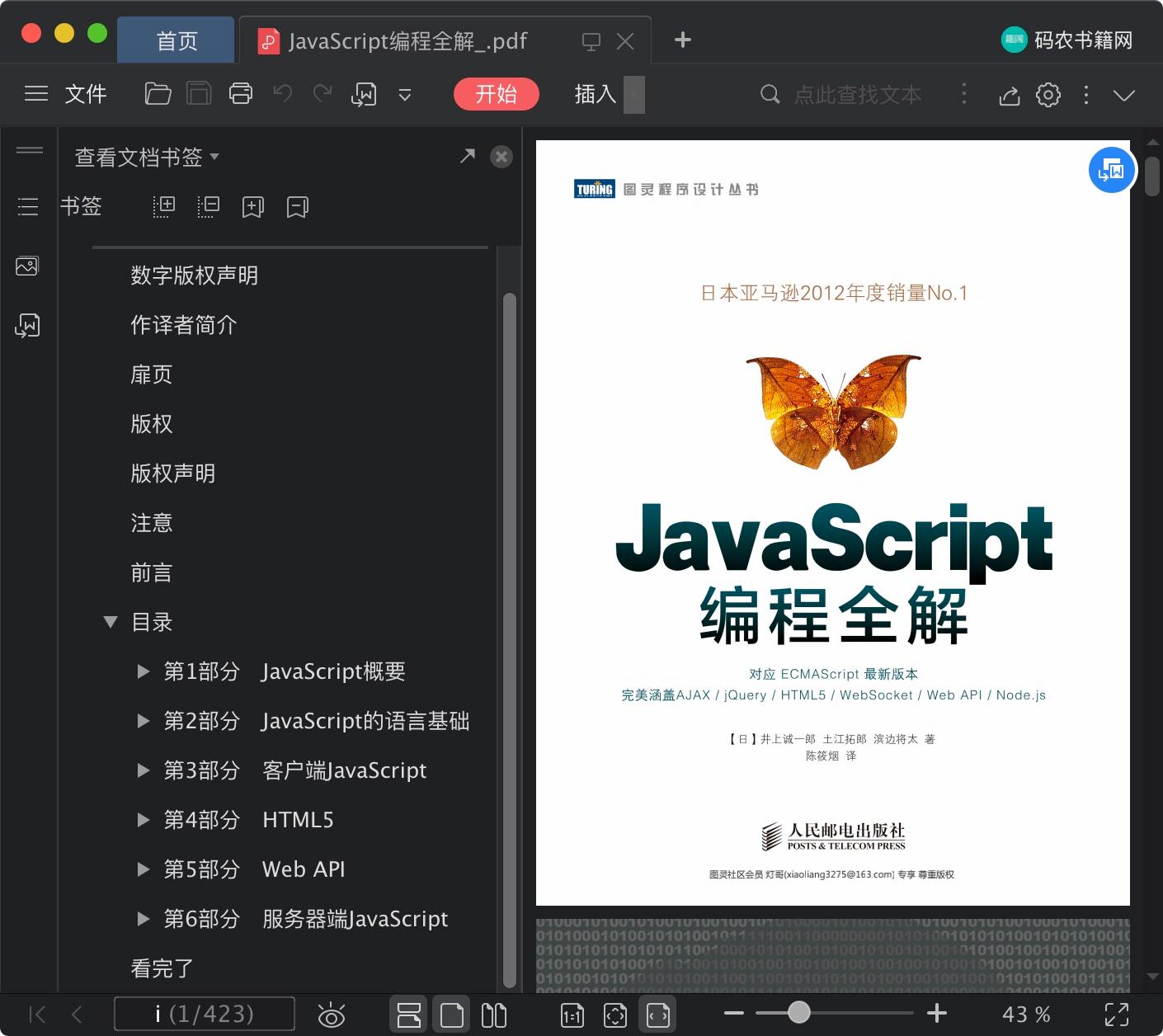Toggle single page view
The height and width of the screenshot is (1036, 1163).
(x=451, y=1015)
